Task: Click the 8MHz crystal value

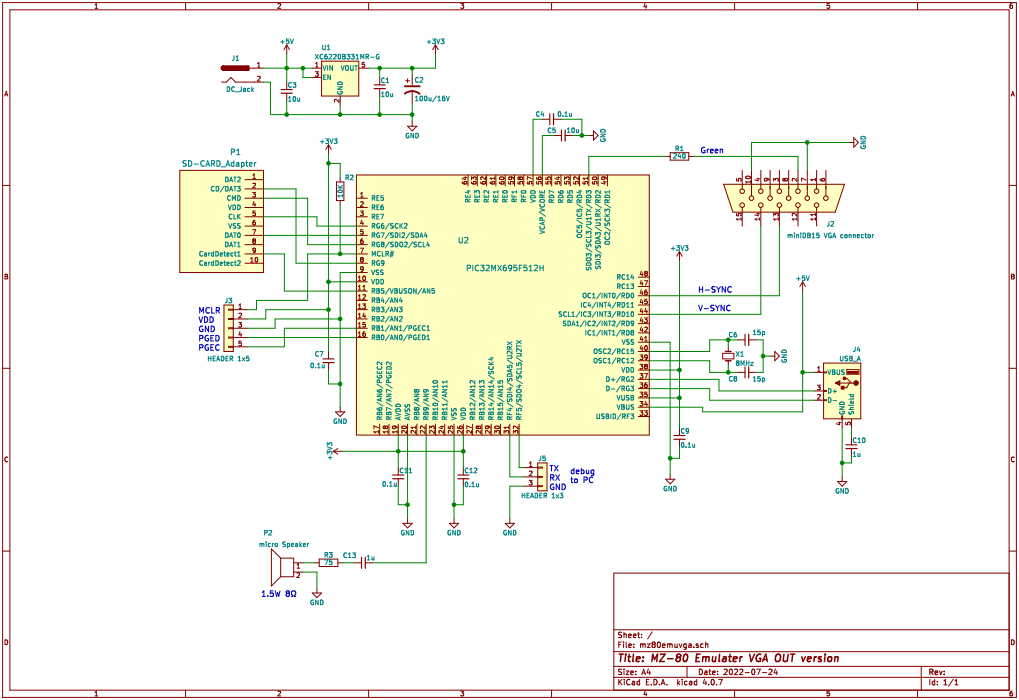Action: pos(745,363)
